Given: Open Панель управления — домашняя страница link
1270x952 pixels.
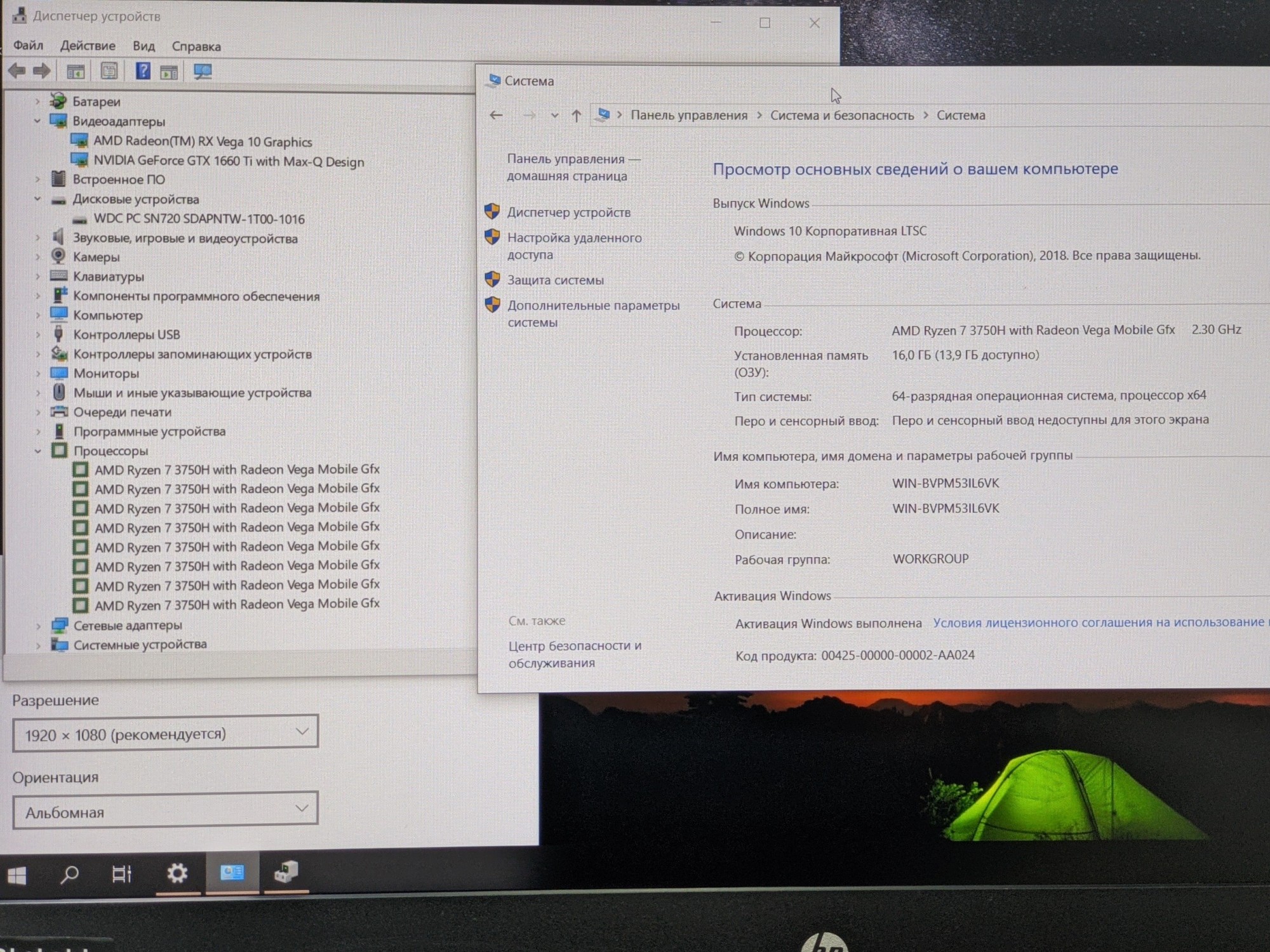Looking at the screenshot, I should pyautogui.click(x=573, y=168).
